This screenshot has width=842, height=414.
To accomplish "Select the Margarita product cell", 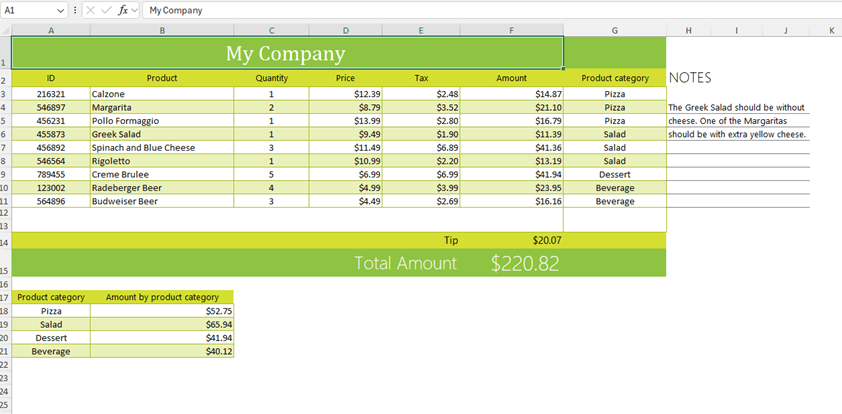I will pos(162,107).
